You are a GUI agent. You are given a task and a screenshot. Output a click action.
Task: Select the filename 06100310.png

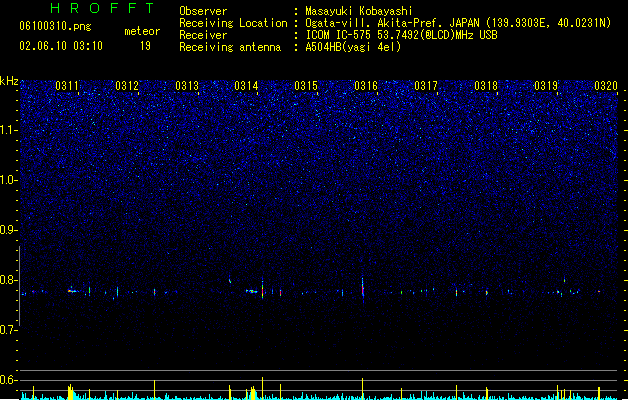tap(55, 26)
